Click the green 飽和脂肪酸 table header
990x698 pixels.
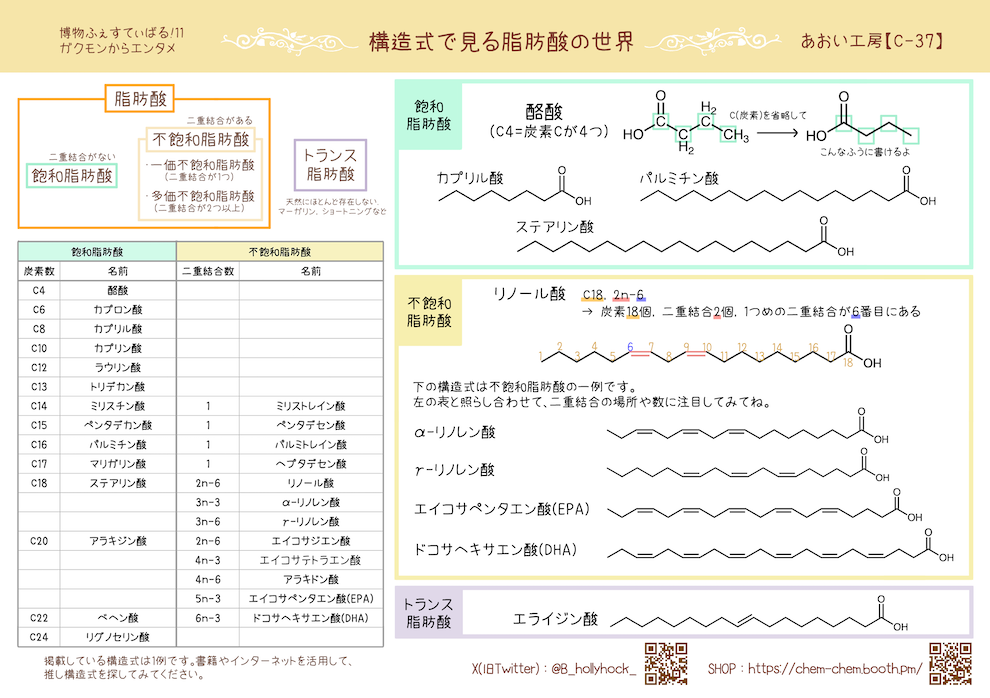click(97, 252)
